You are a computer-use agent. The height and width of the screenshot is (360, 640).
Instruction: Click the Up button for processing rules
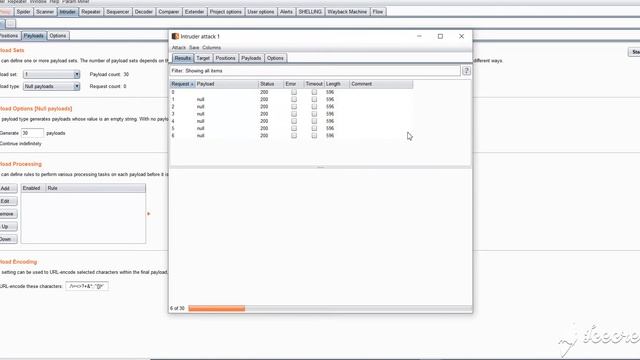tap(8, 226)
